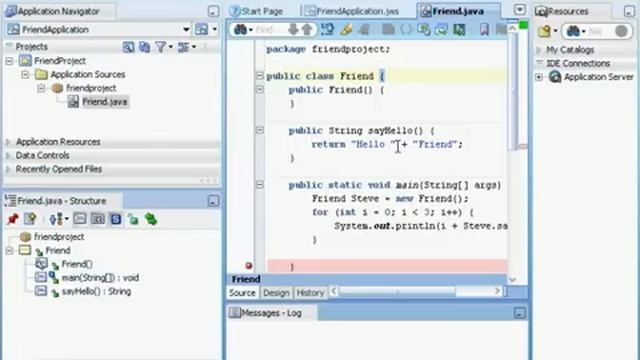Toggle show fields button in Structure toolbar
The image size is (640, 360).
98,219
